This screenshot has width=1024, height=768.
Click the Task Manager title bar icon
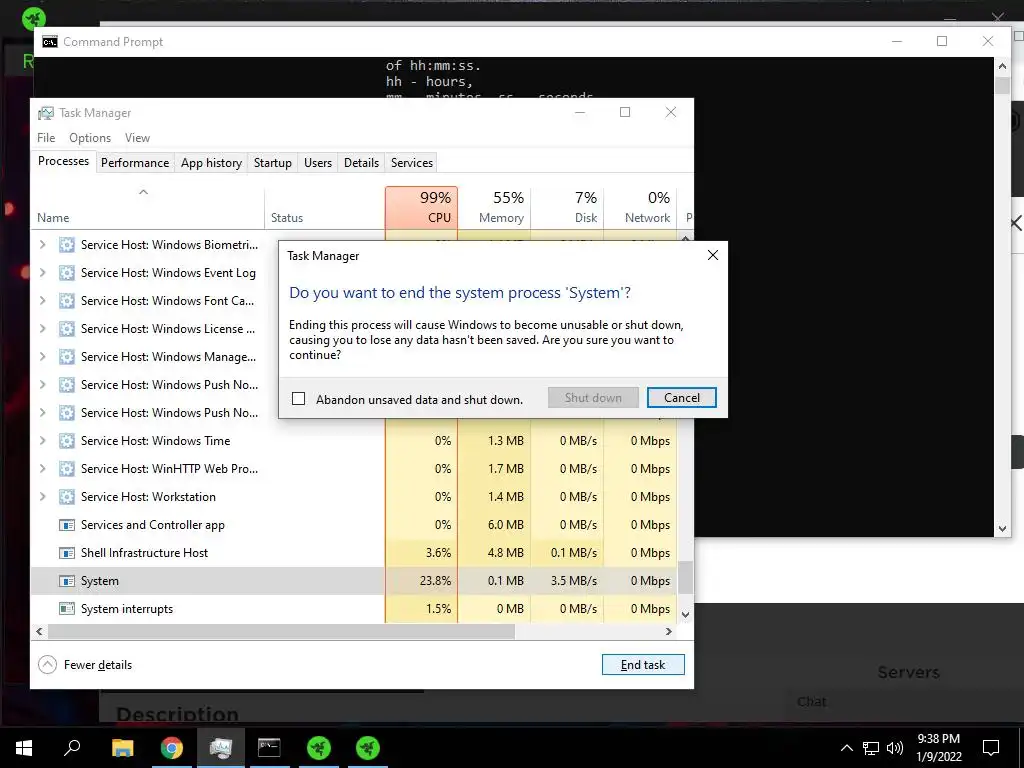46,113
